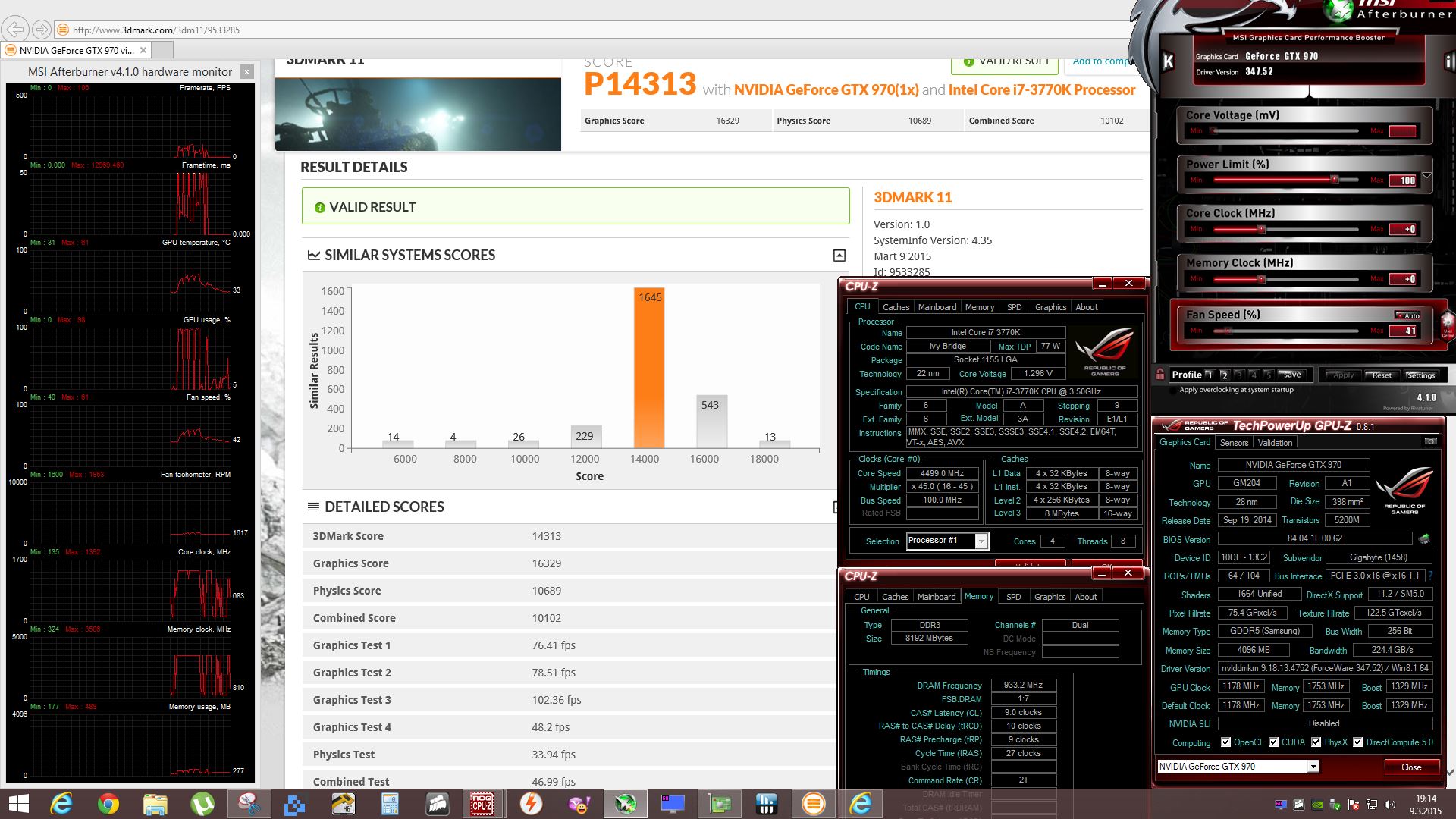Open the Processor #1 selection dropdown
The width and height of the screenshot is (1456, 819).
(981, 541)
